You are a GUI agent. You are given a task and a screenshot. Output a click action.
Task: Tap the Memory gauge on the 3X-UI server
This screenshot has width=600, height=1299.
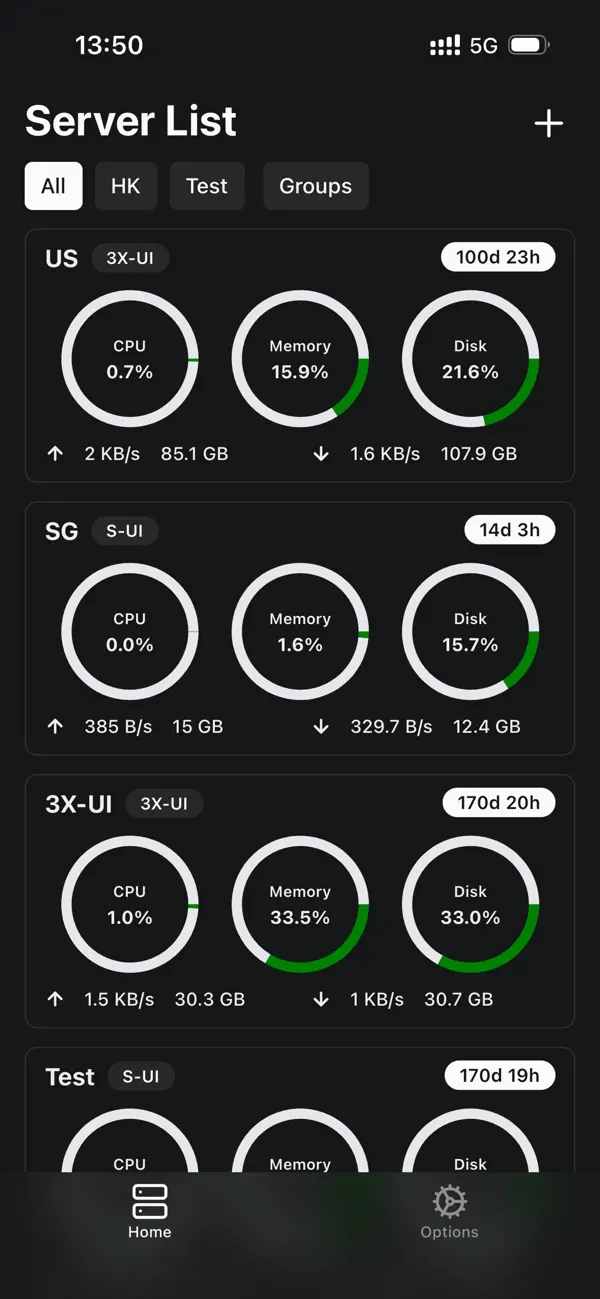point(300,901)
